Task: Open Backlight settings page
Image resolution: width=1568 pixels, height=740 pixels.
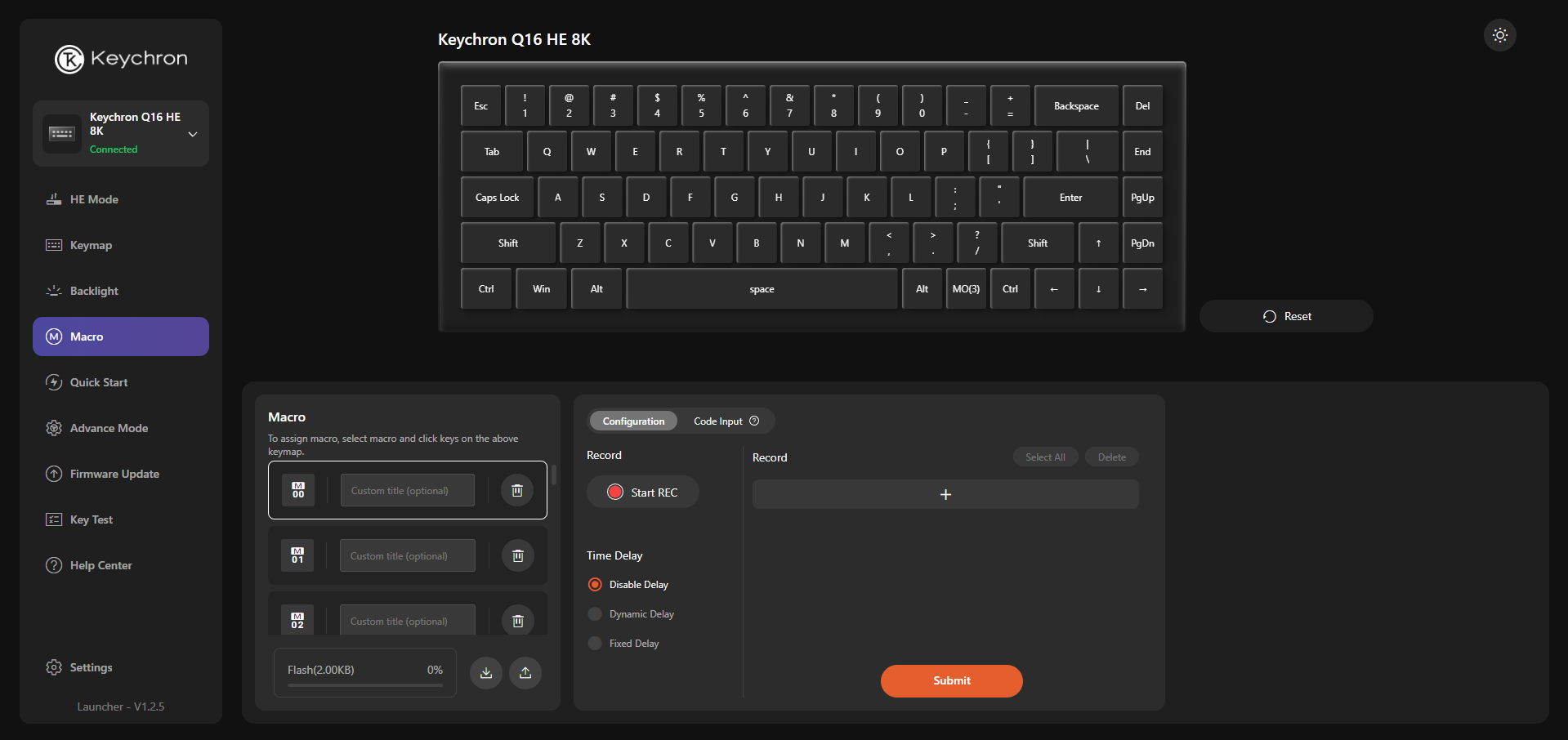Action: (121, 291)
